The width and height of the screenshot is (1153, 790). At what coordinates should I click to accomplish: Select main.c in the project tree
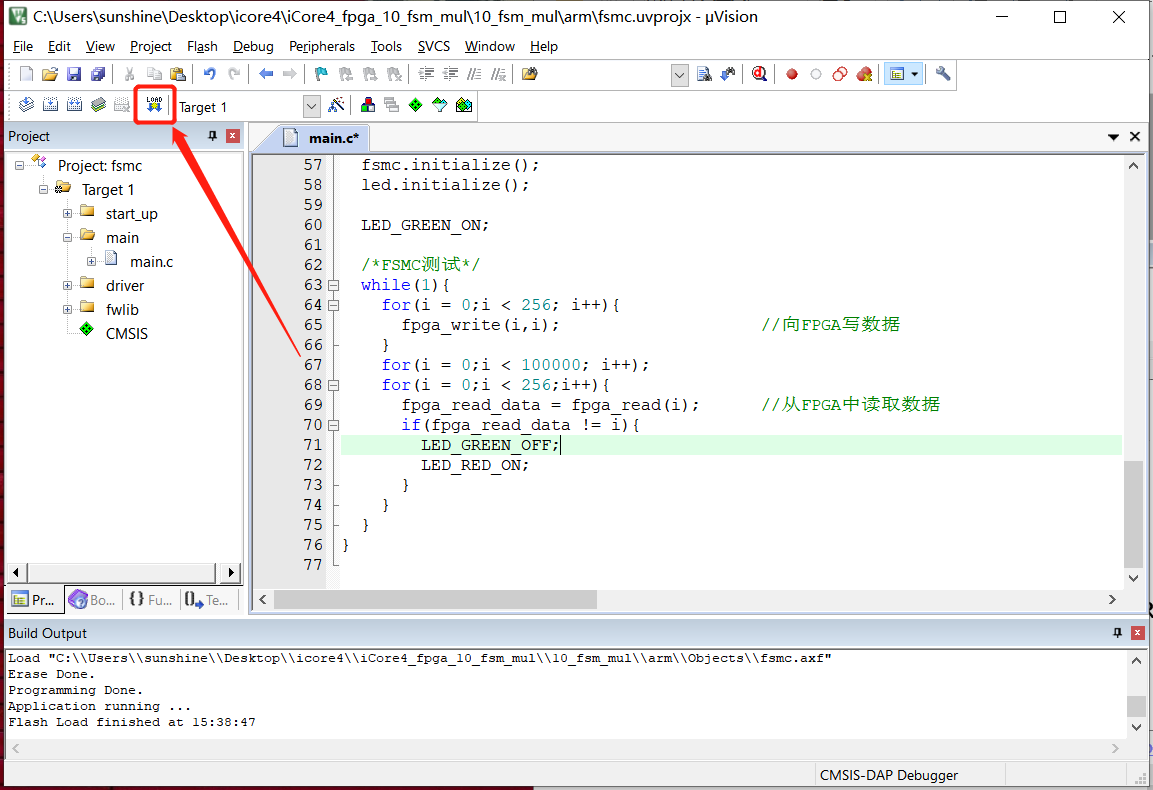[151, 261]
